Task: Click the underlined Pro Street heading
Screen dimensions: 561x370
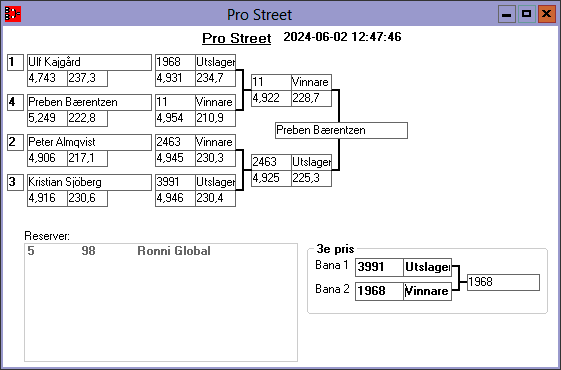Action: point(236,38)
